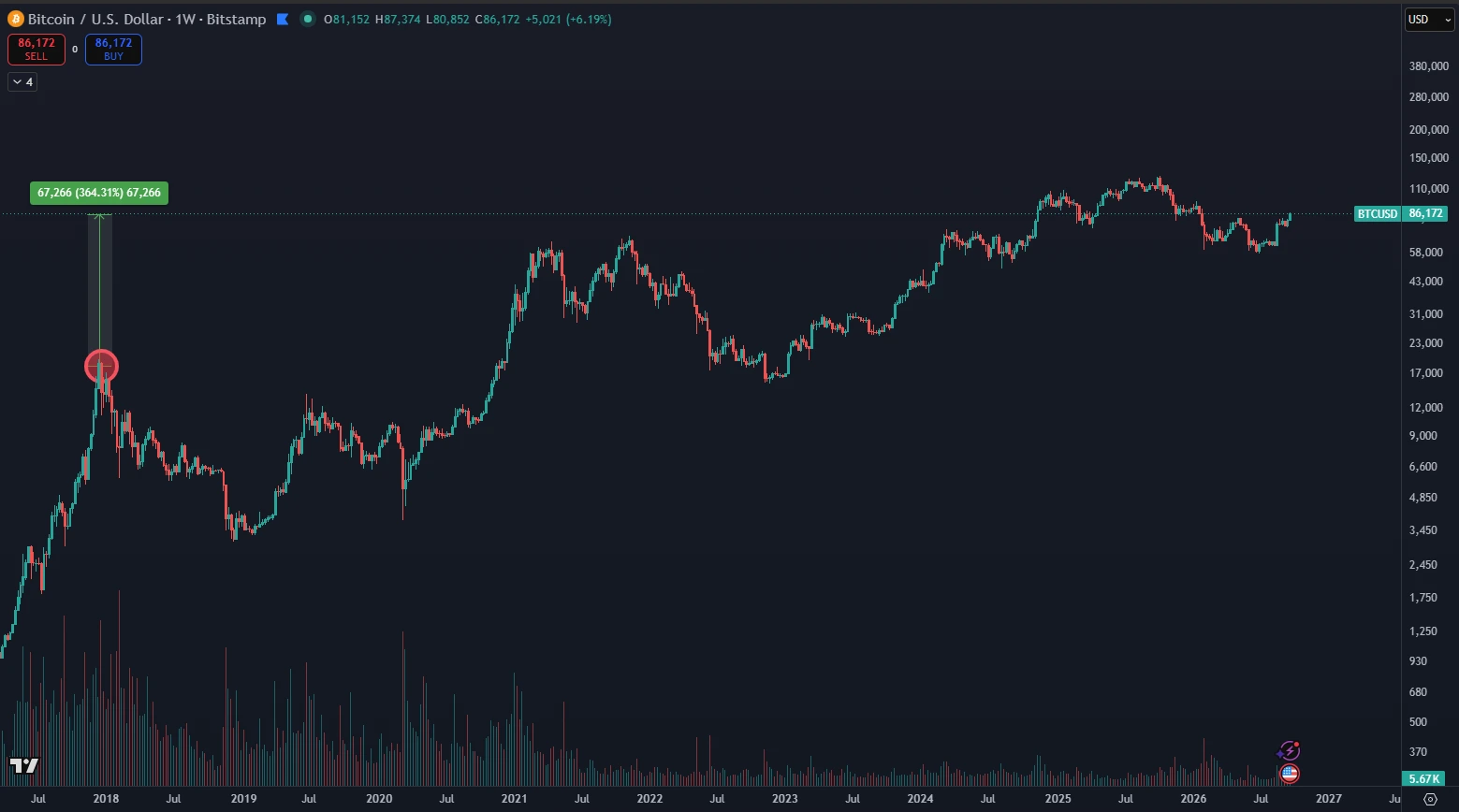1459x812 pixels.
Task: Click the red circle marker on chart
Action: (x=101, y=366)
